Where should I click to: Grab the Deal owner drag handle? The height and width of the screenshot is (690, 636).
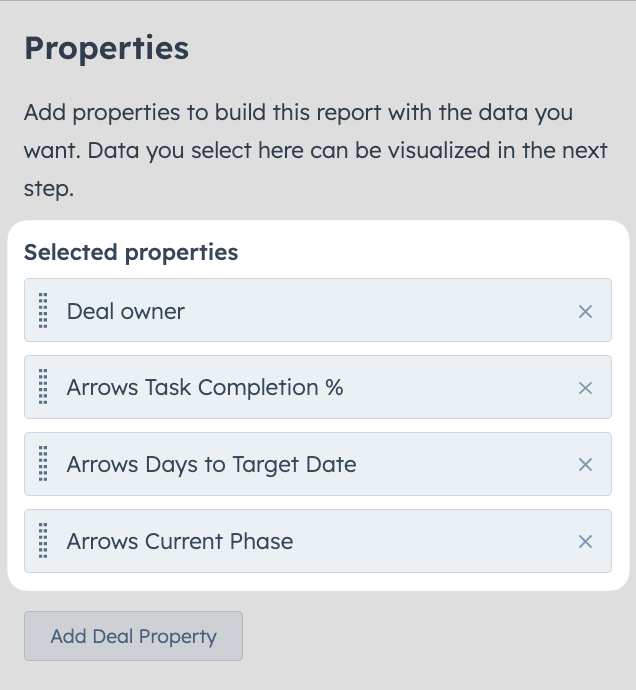tap(43, 310)
